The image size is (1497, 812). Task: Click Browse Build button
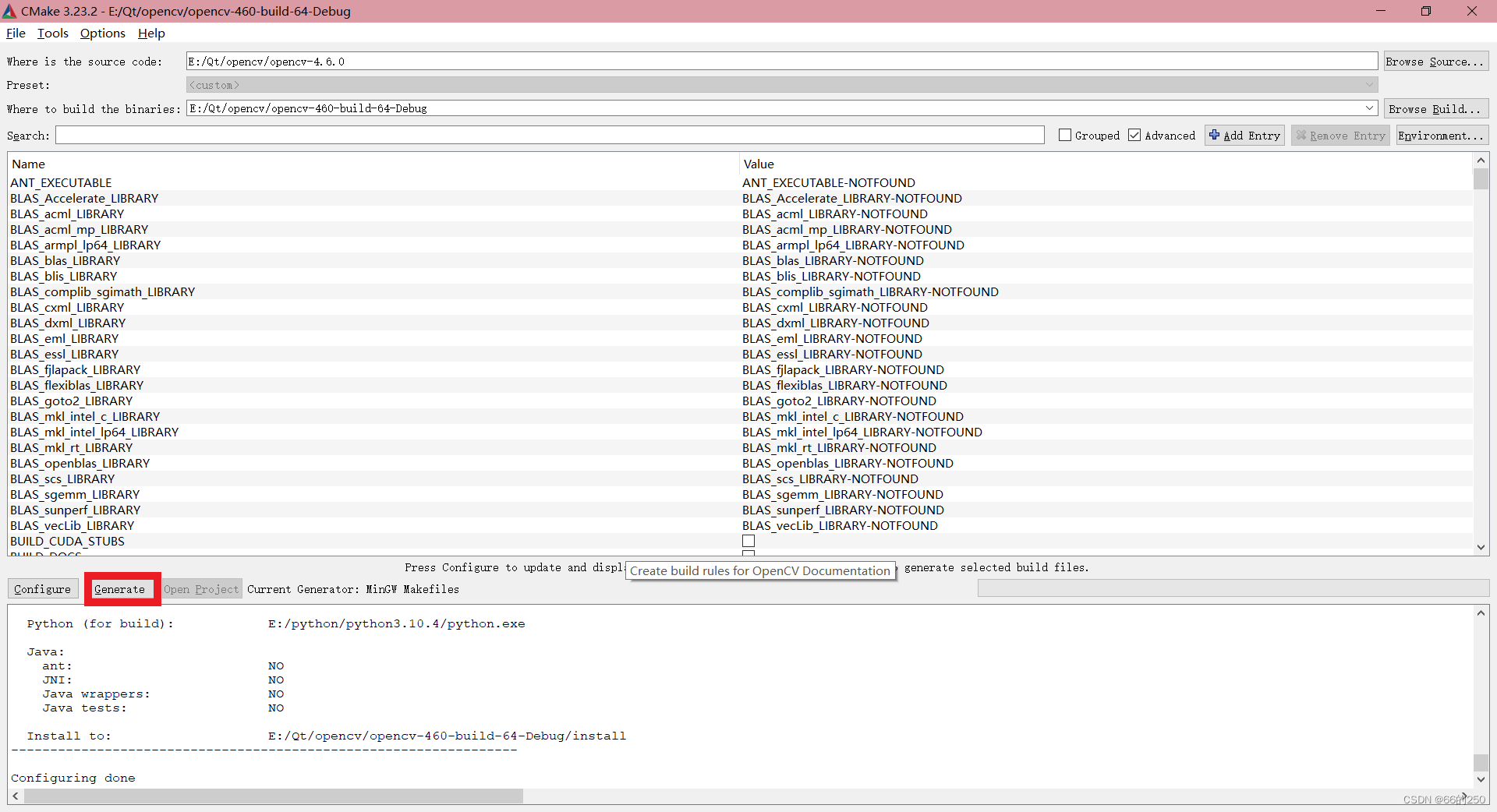1436,109
